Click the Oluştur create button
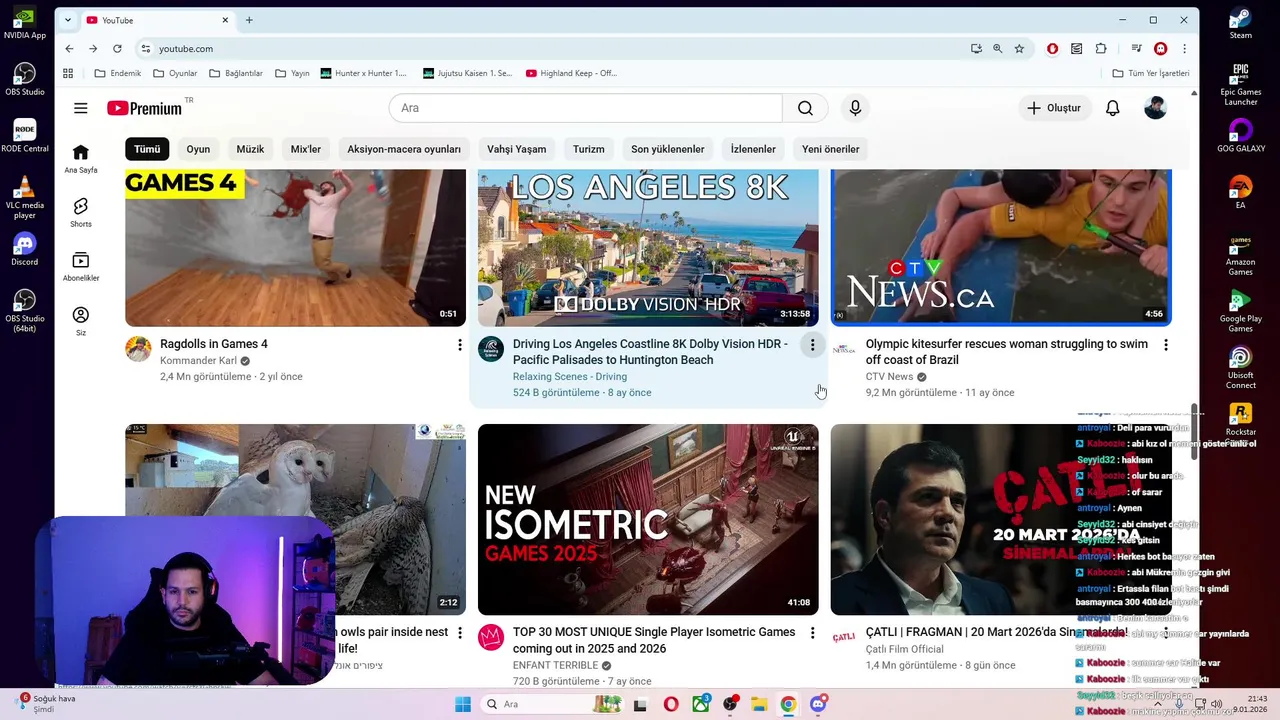 click(1054, 108)
